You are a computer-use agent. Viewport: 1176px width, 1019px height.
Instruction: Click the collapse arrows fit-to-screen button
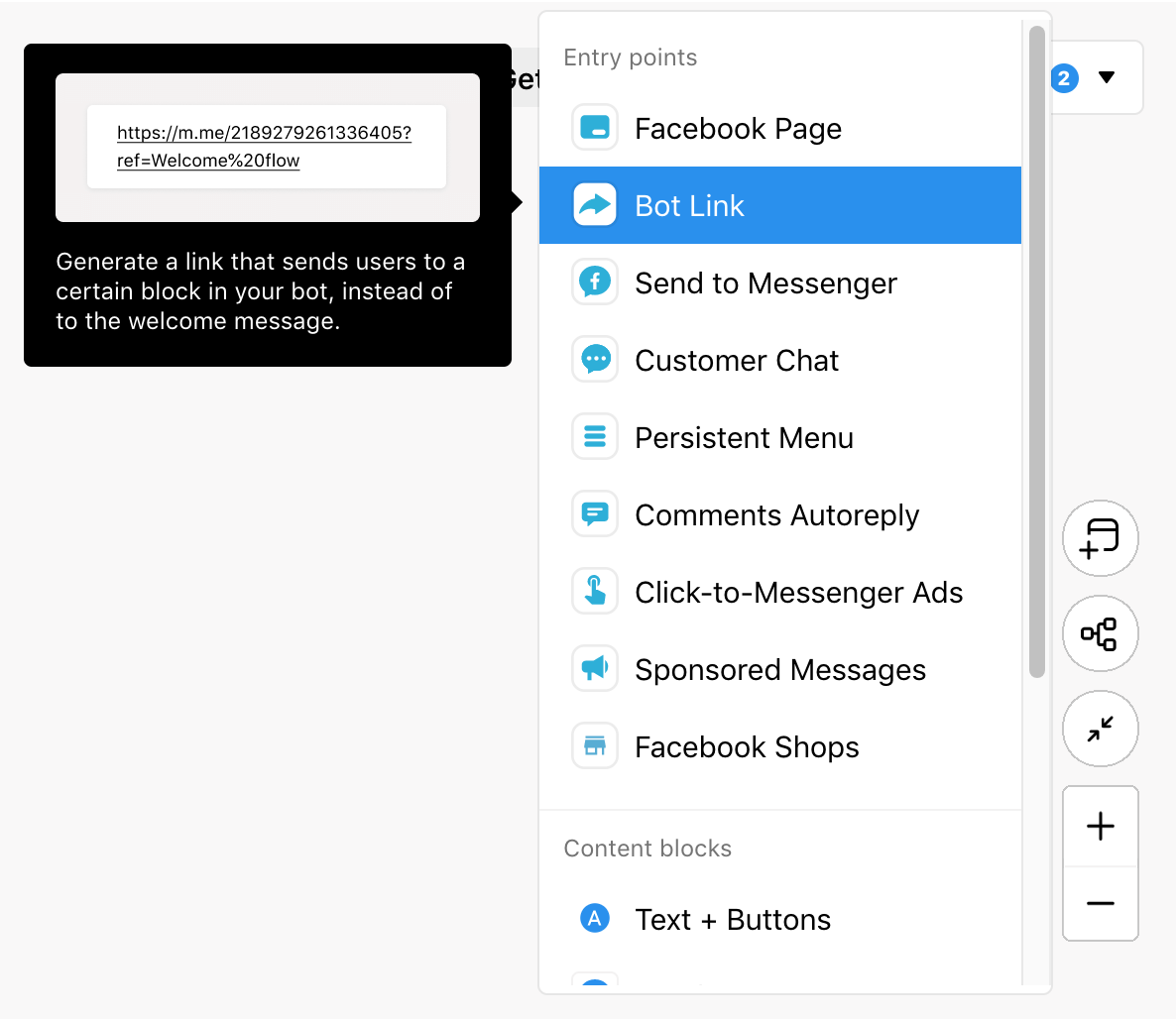(1101, 729)
